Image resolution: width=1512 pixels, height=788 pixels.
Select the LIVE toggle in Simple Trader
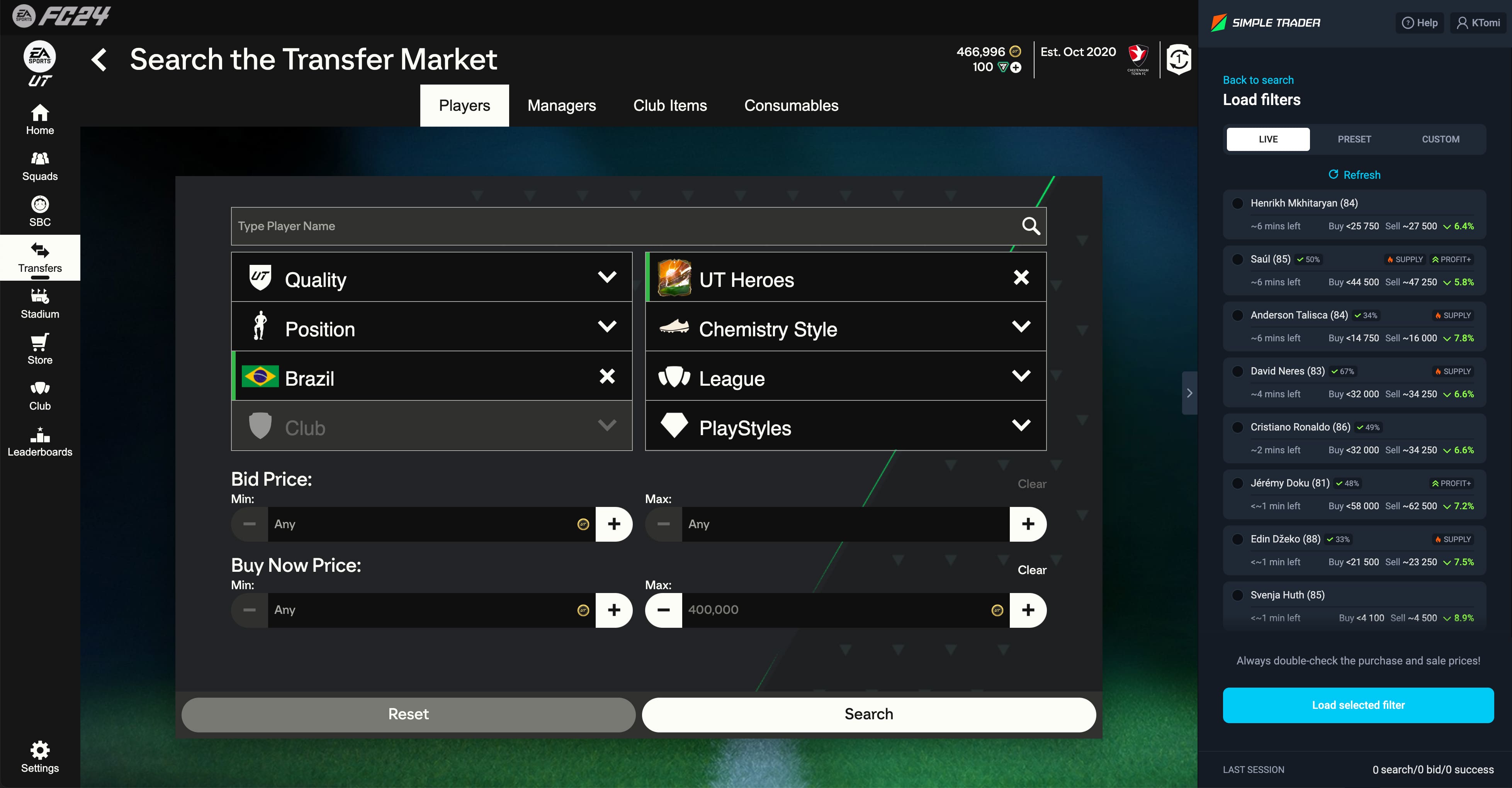tap(1267, 139)
